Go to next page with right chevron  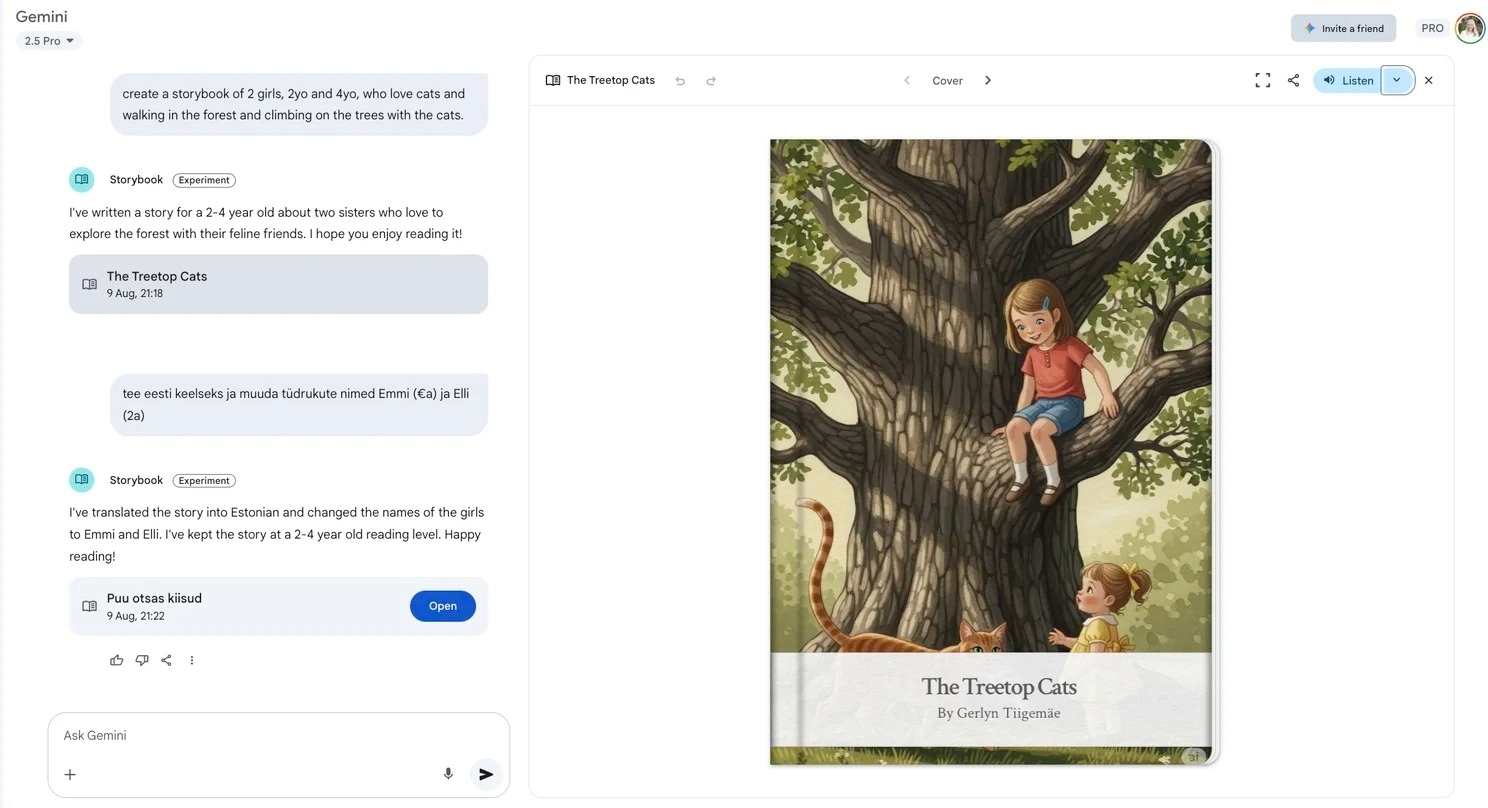pos(988,80)
